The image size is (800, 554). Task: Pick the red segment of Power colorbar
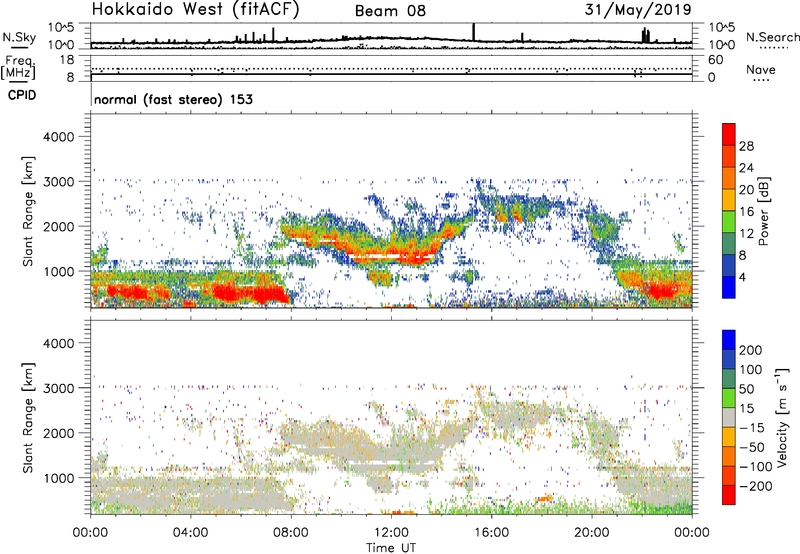click(729, 135)
